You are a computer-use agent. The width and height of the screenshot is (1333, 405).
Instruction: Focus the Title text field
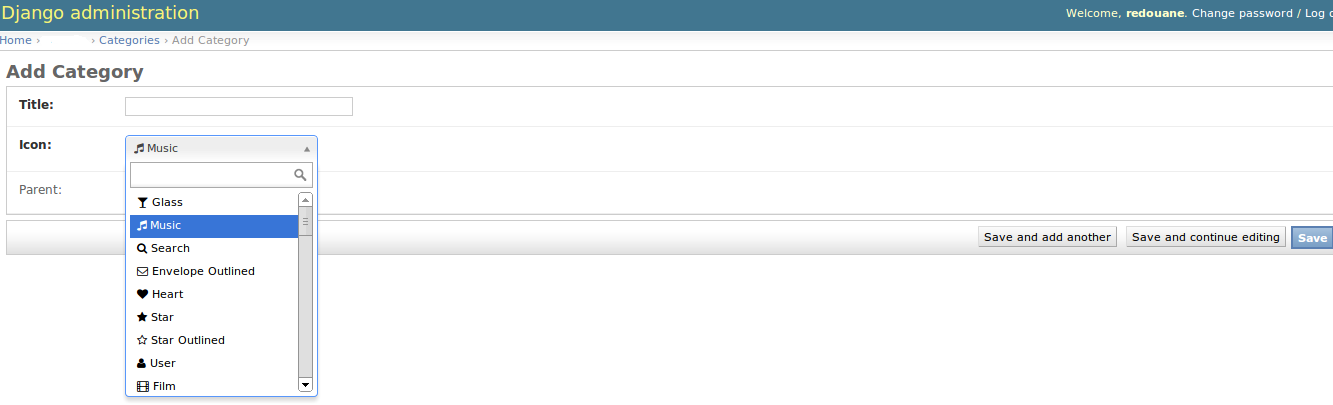point(239,106)
